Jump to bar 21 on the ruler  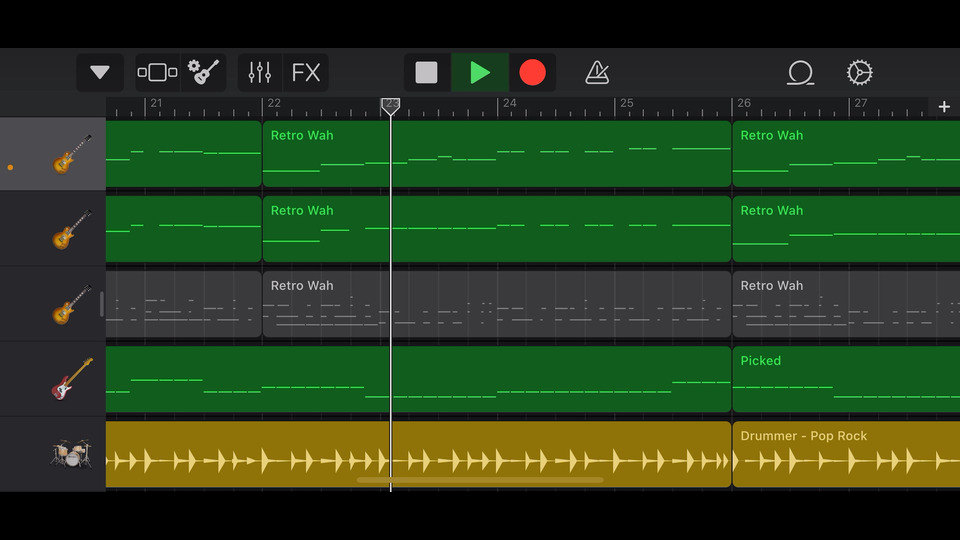(x=156, y=103)
